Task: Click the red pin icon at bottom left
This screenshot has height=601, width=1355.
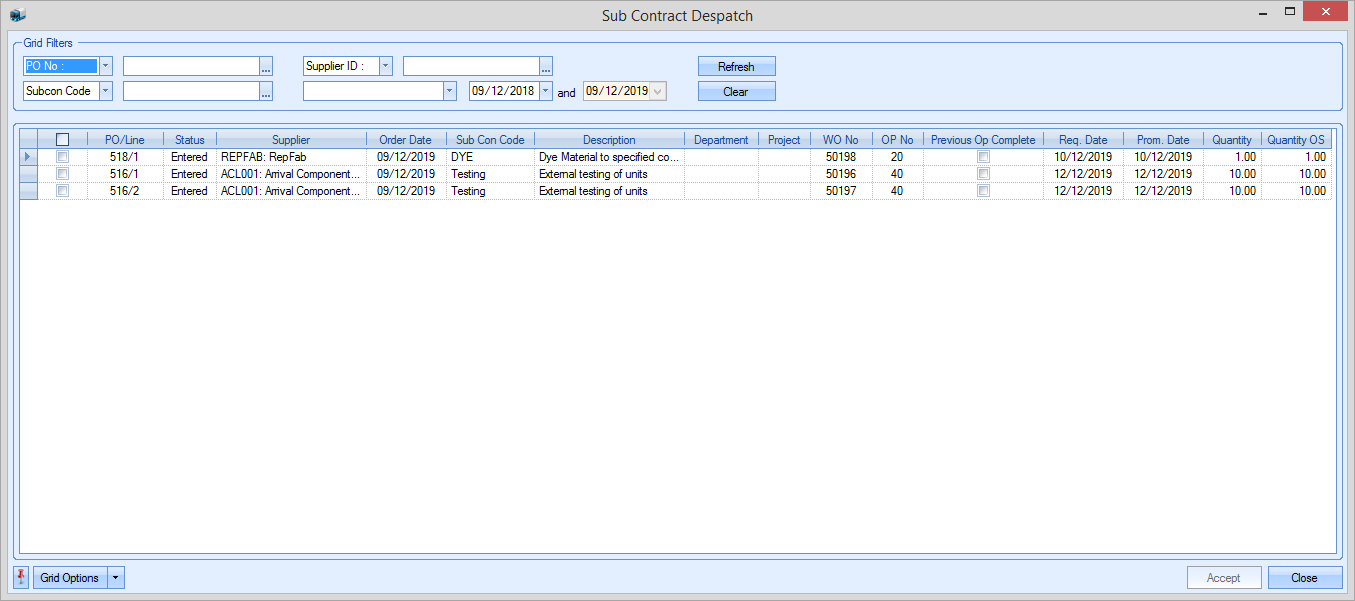Action: point(22,578)
